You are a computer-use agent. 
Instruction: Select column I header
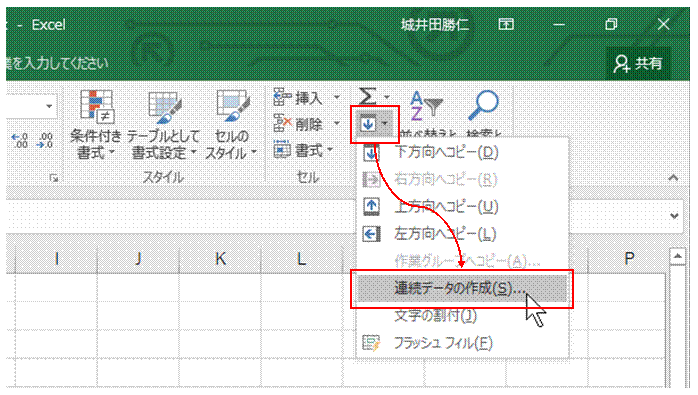[56, 259]
